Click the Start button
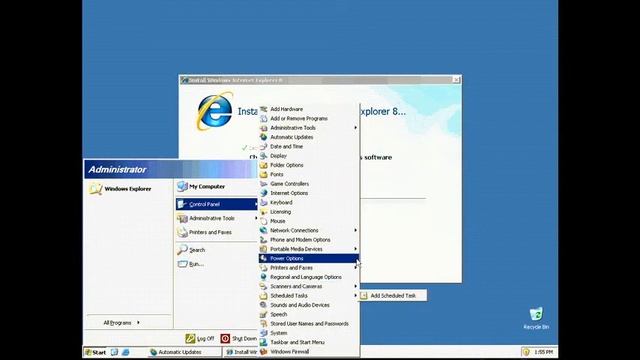 [x=95, y=352]
